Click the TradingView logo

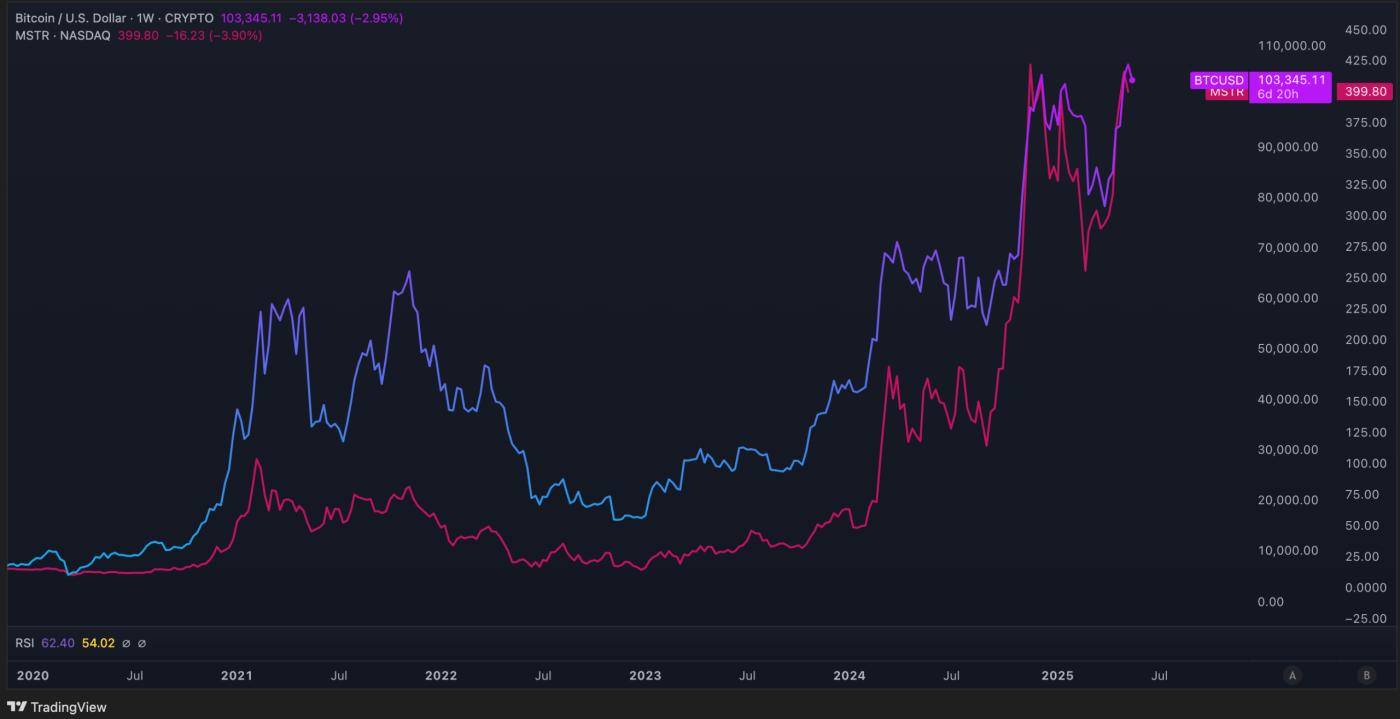pos(56,707)
